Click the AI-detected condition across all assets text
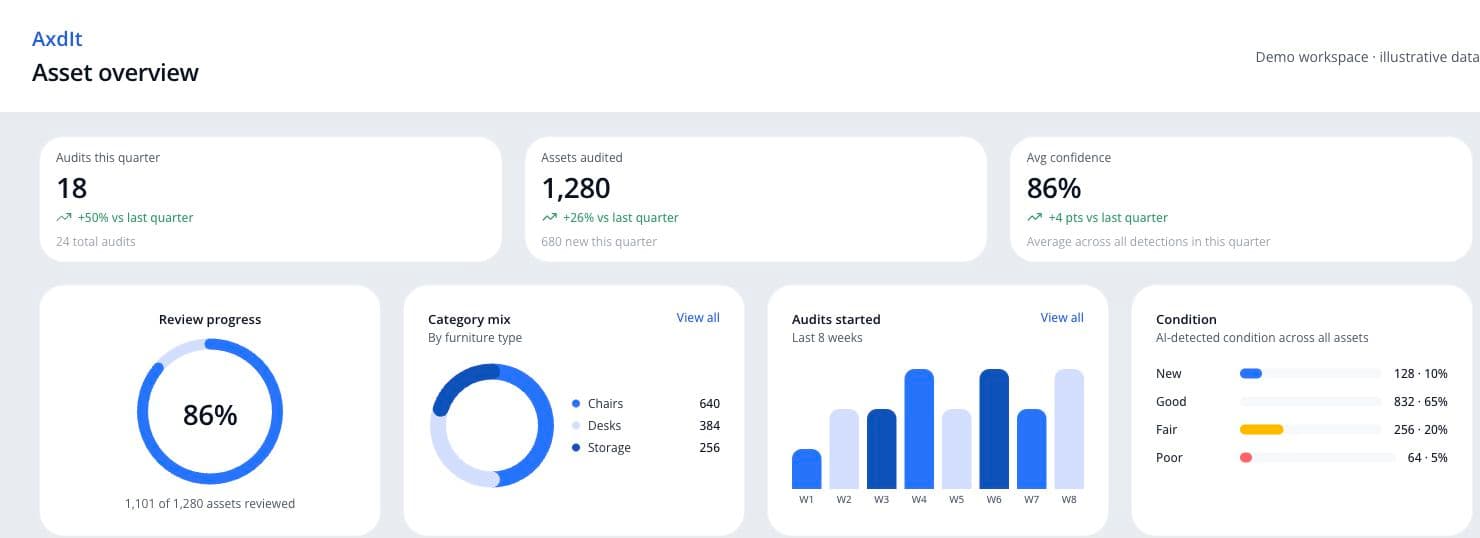The image size is (1480, 538). (x=1262, y=337)
